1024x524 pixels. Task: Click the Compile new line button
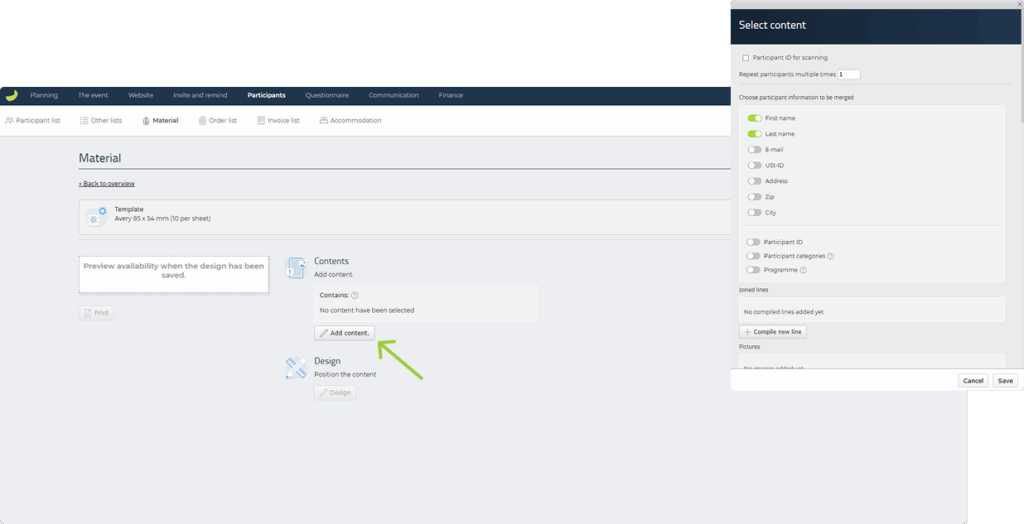772,332
